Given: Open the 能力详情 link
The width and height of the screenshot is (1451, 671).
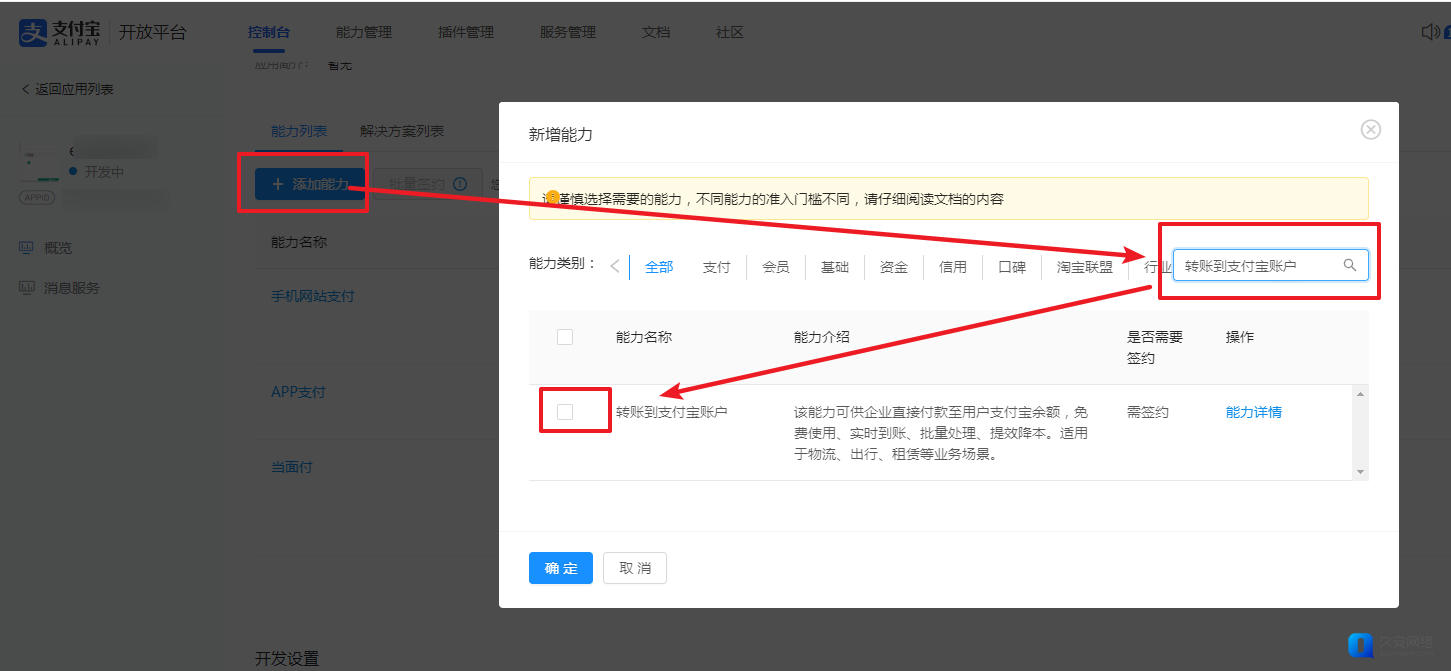Looking at the screenshot, I should click(x=1253, y=412).
